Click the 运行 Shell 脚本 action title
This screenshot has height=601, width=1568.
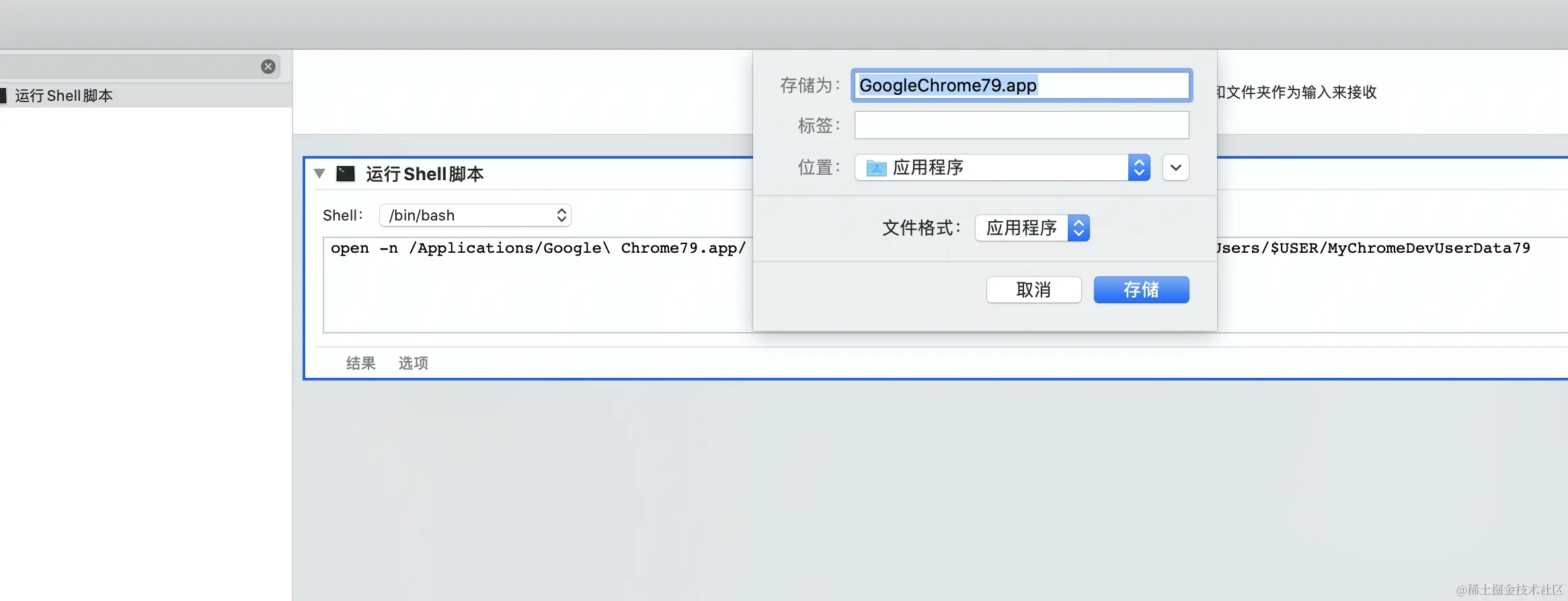click(x=425, y=174)
